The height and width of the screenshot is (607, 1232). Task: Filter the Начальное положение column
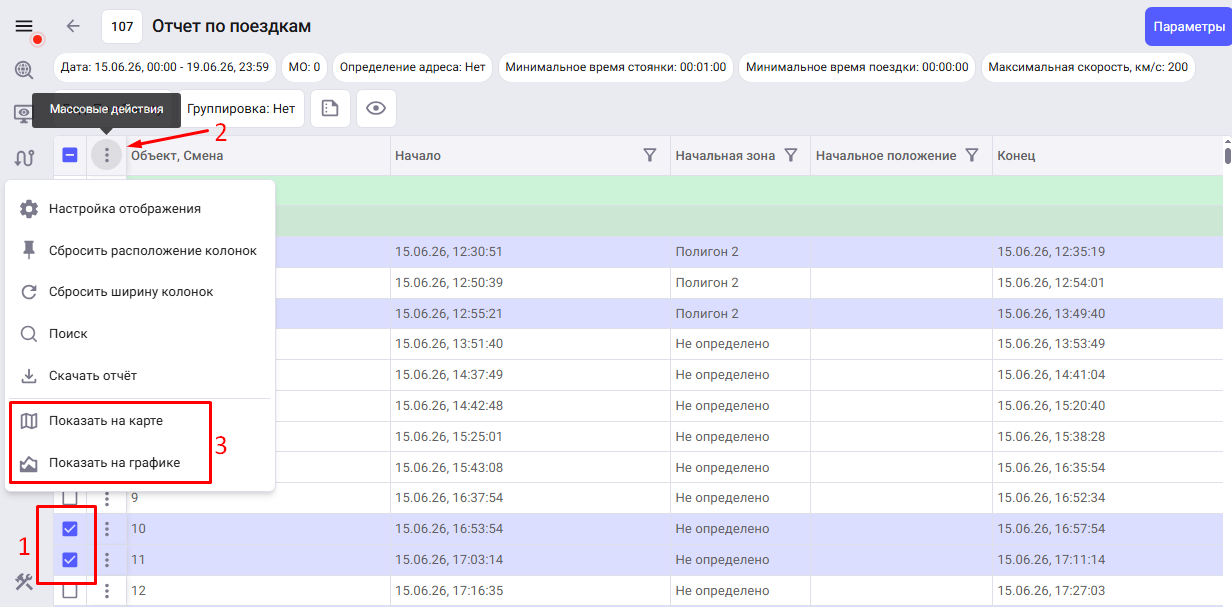click(x=971, y=155)
